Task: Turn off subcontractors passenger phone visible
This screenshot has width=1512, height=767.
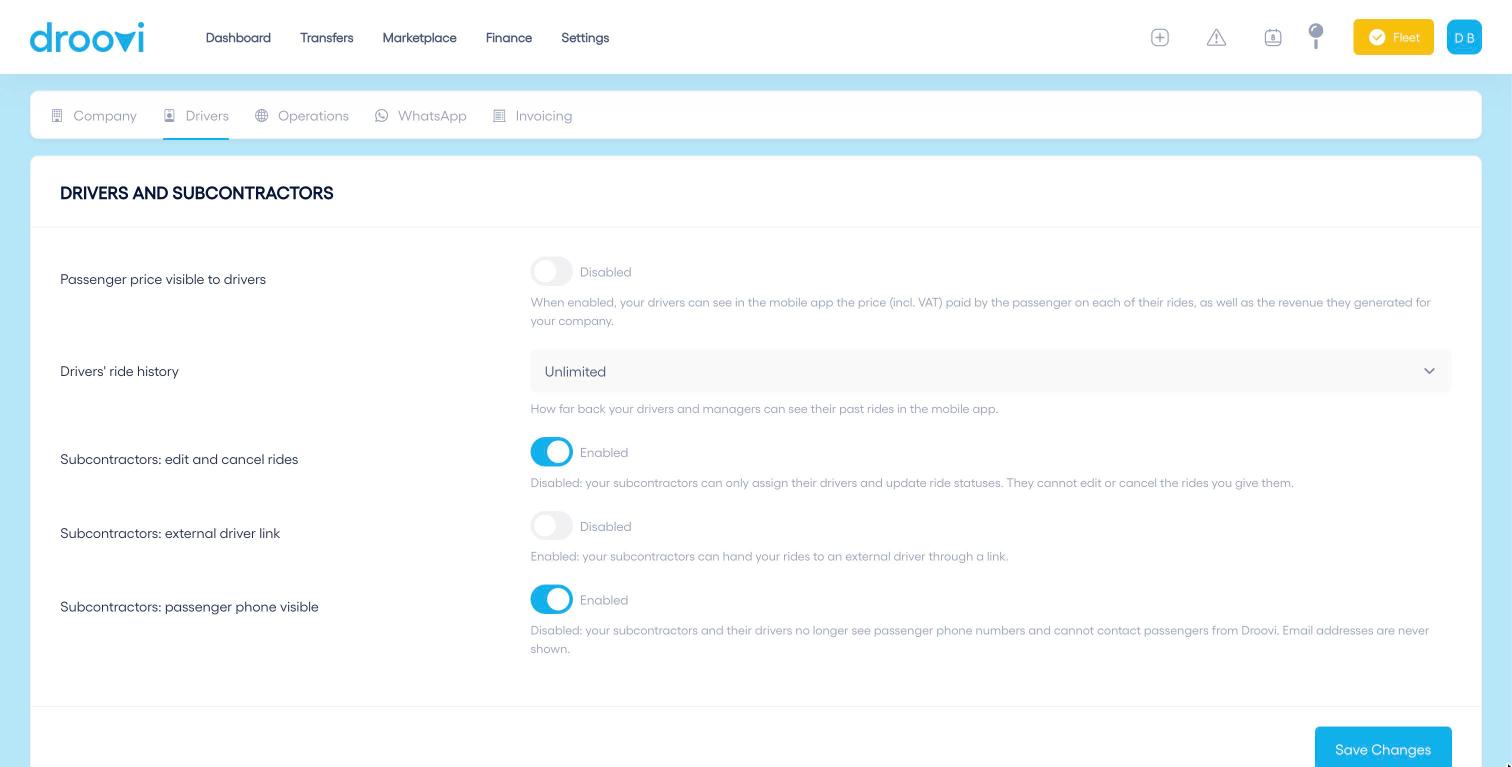Action: [551, 600]
